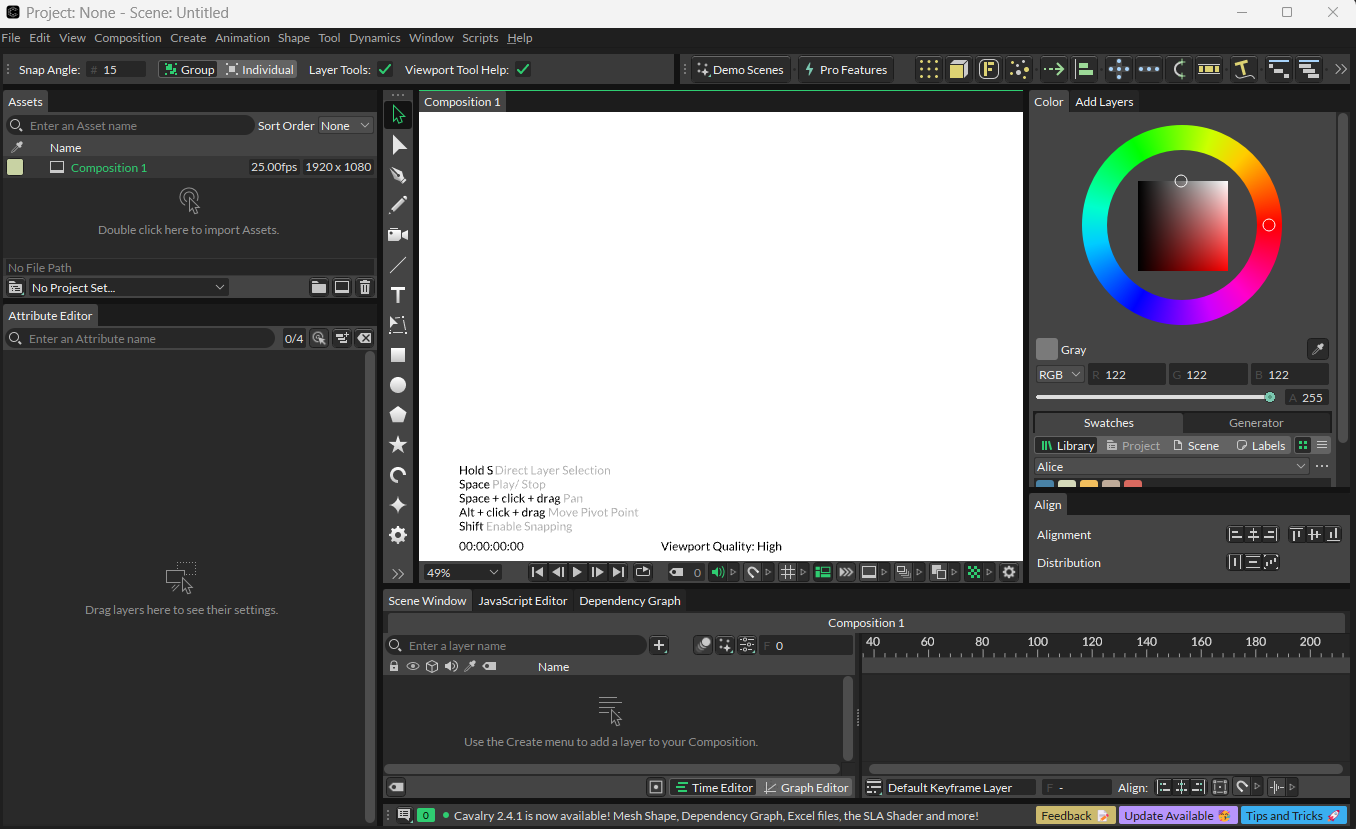
Task: Open the 49% viewport zoom dropdown
Action: click(x=462, y=572)
